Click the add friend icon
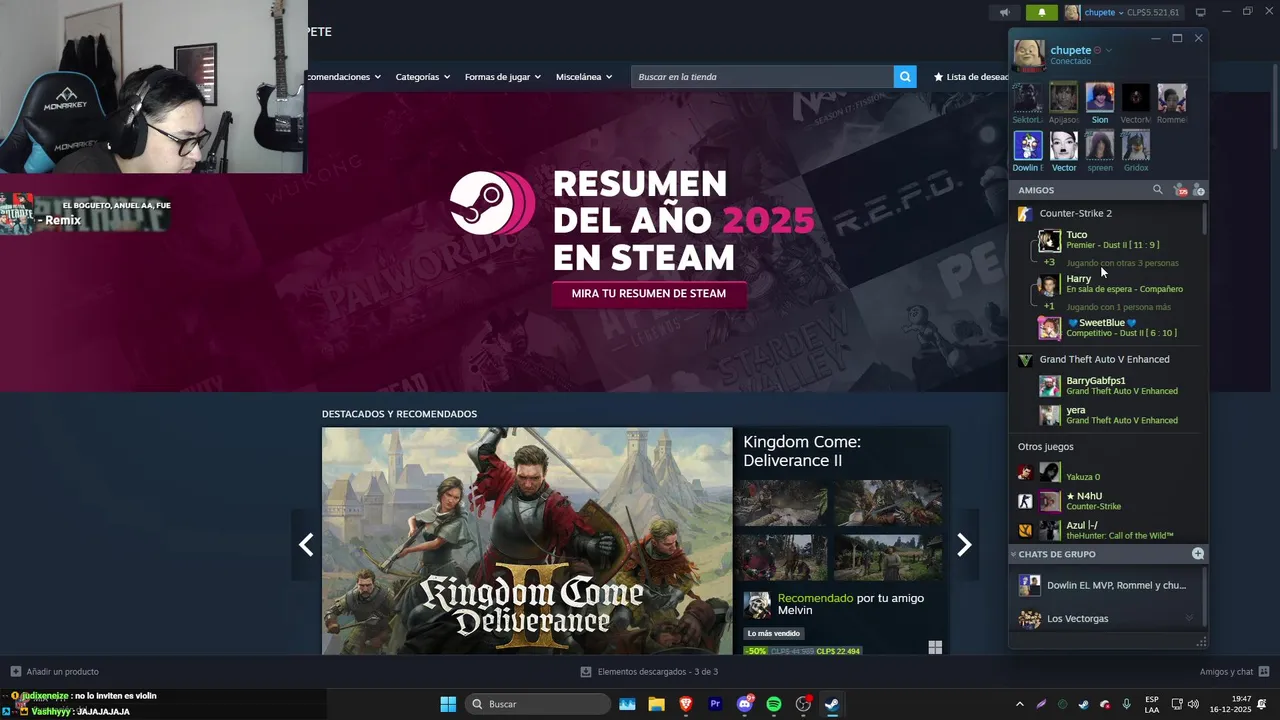 1199,190
